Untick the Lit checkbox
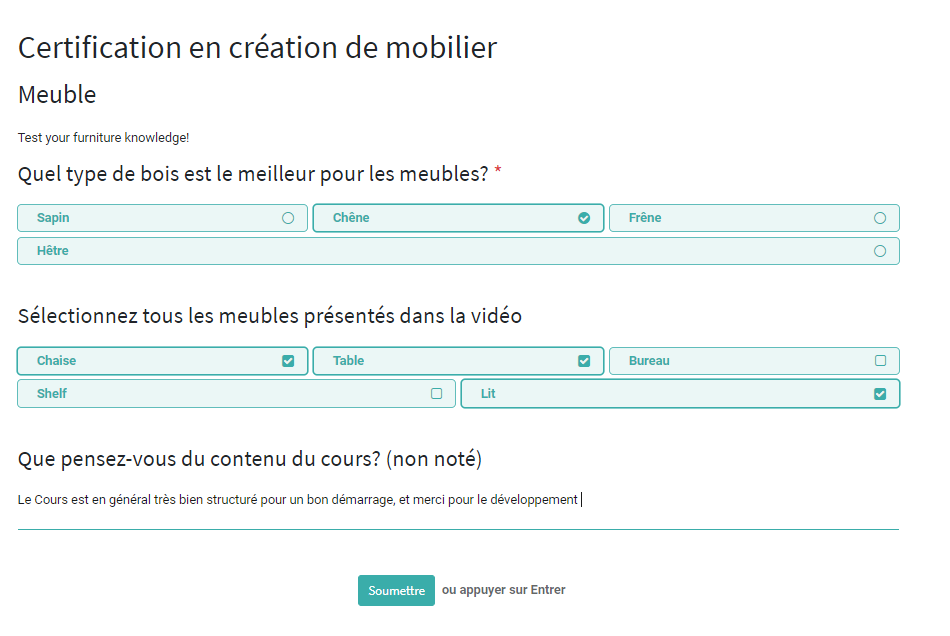Screen dimensions: 950x636 click(880, 394)
